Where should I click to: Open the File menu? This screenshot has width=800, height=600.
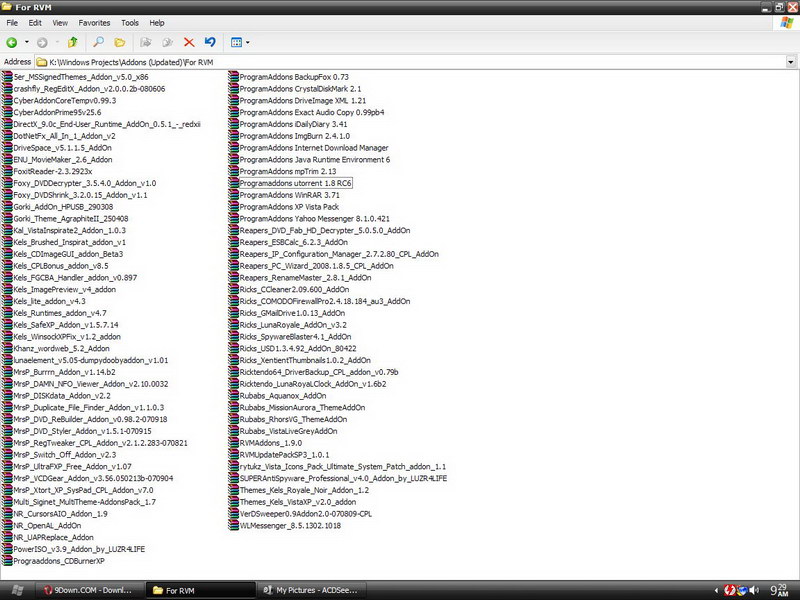pyautogui.click(x=12, y=23)
